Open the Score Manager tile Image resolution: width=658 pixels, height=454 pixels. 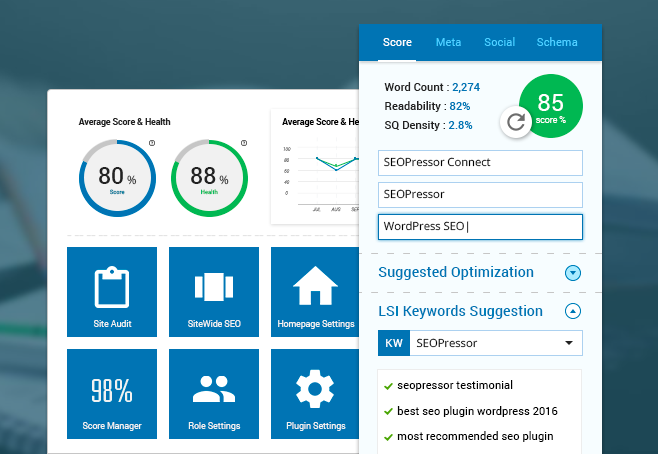pyautogui.click(x=112, y=394)
